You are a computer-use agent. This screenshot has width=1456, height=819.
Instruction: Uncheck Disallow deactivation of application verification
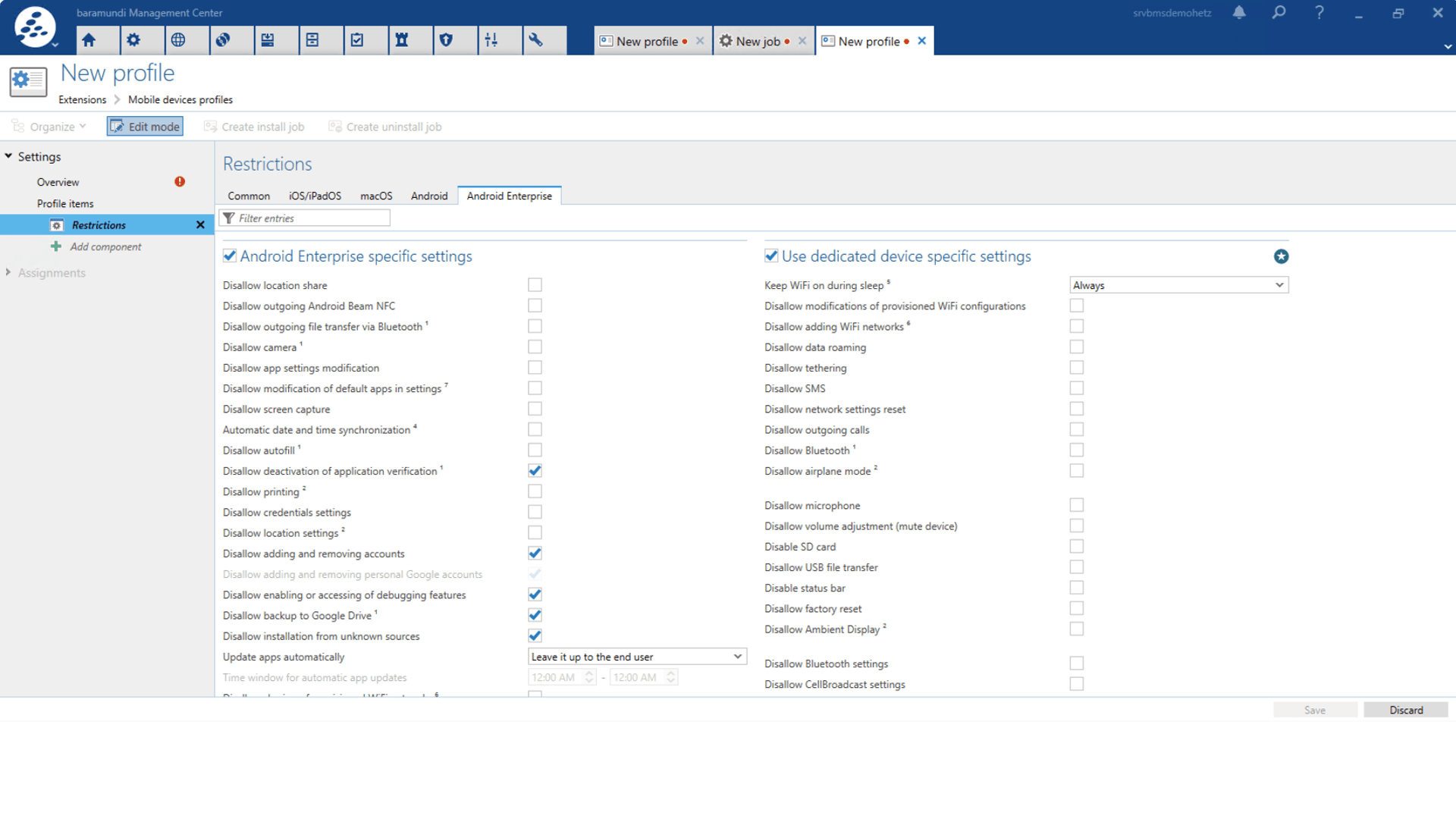pos(535,471)
